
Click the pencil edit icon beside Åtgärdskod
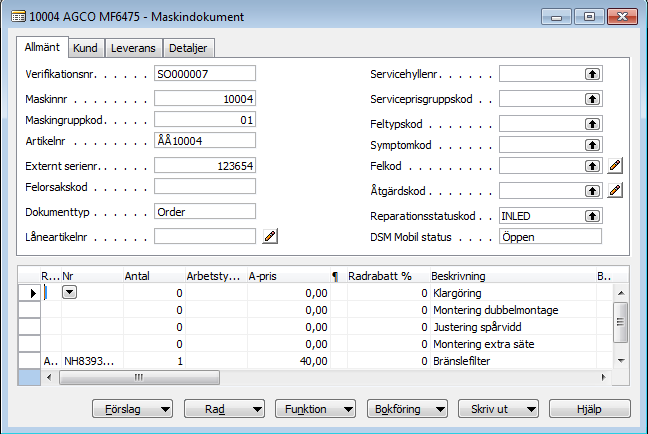615,191
